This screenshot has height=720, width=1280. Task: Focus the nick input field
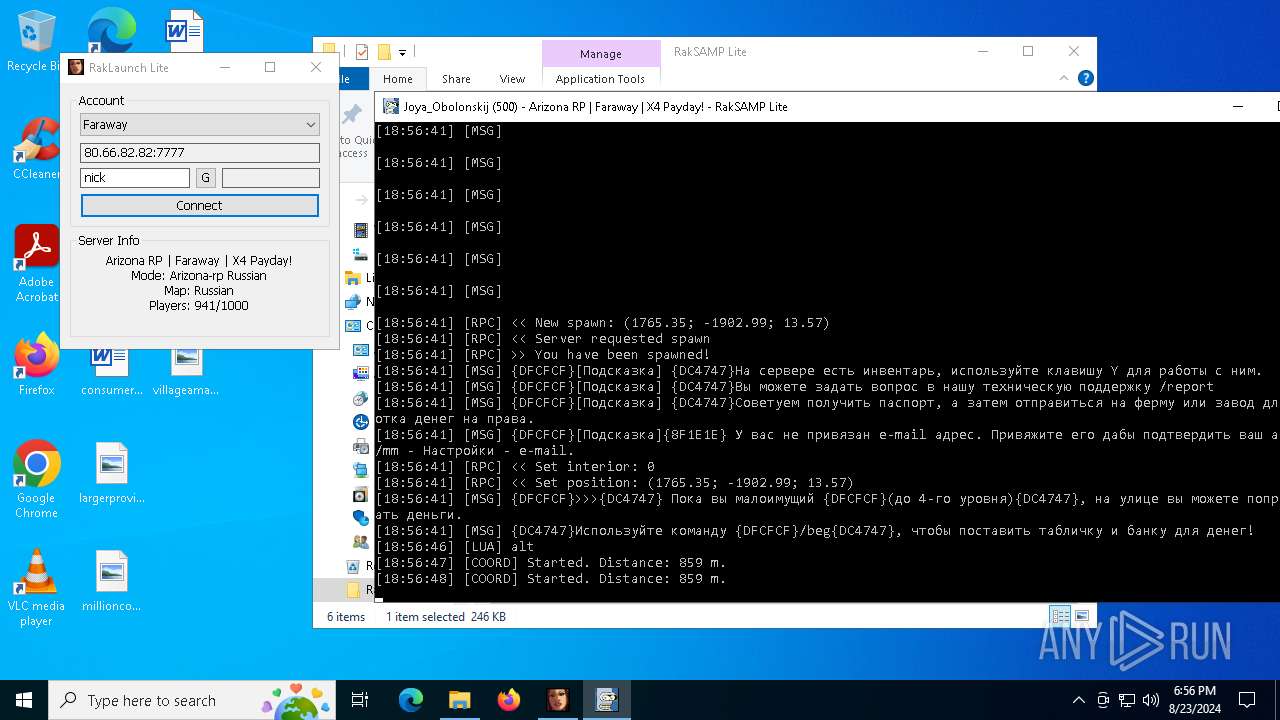pos(135,177)
